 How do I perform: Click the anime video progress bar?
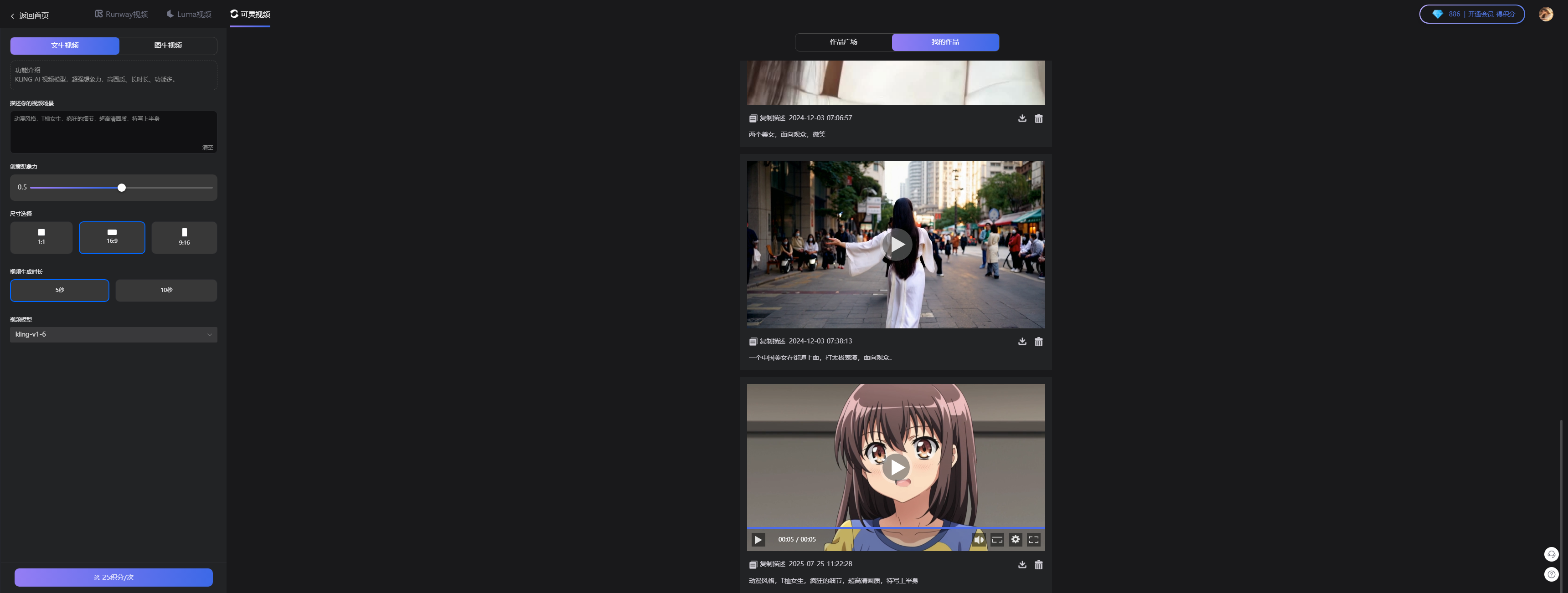896,527
